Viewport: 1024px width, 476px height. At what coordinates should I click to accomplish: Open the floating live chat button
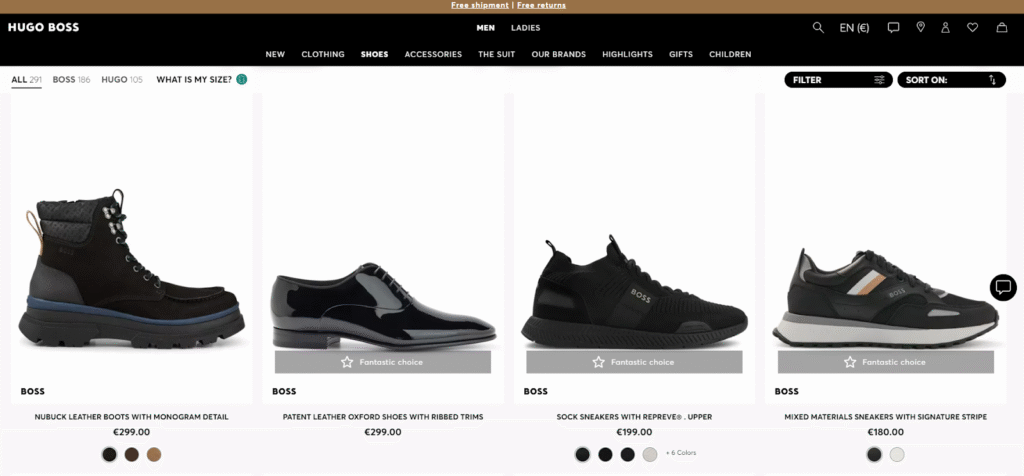[x=1003, y=287]
